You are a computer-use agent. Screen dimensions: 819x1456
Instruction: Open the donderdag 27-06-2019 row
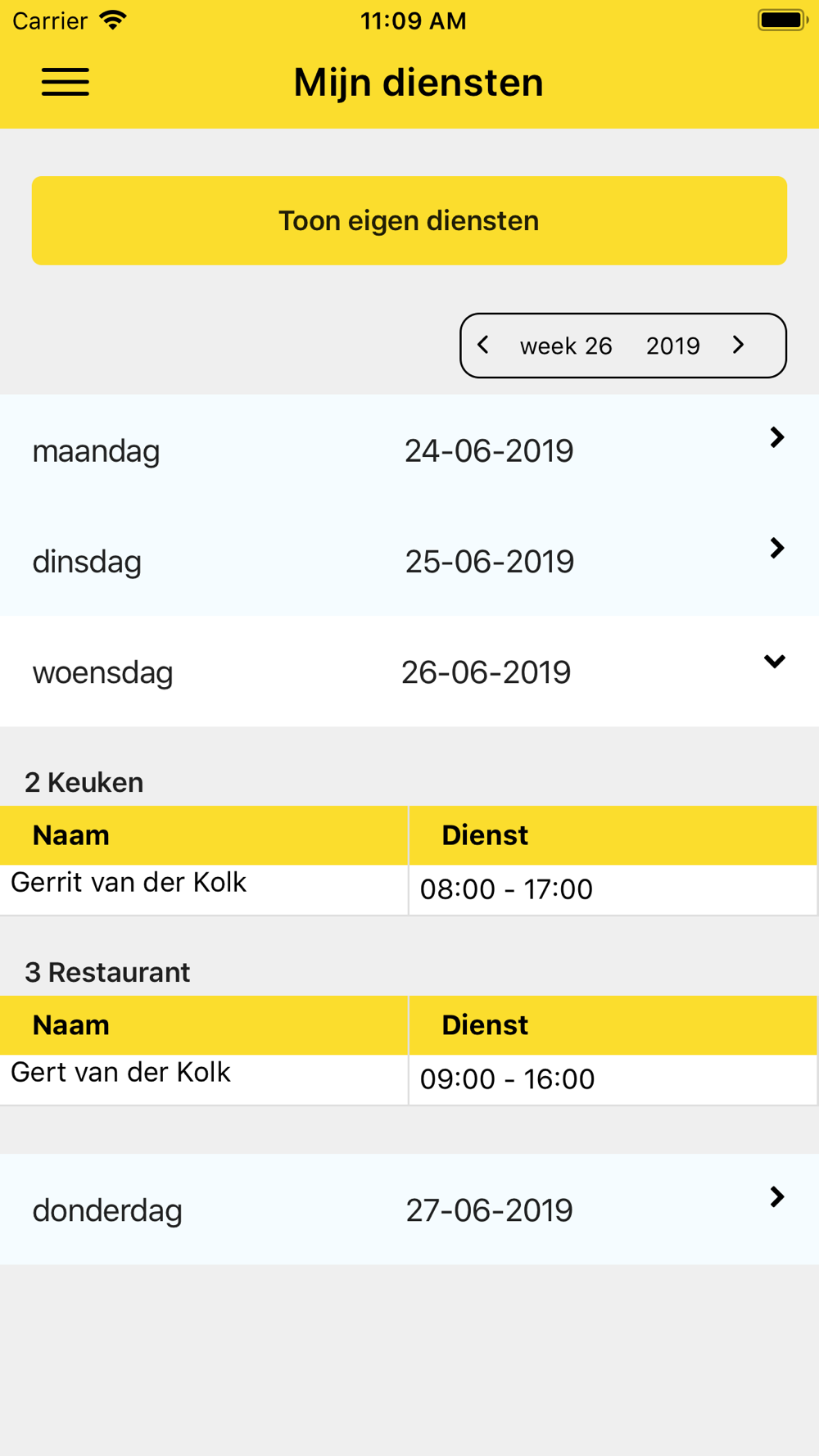[x=409, y=1209]
